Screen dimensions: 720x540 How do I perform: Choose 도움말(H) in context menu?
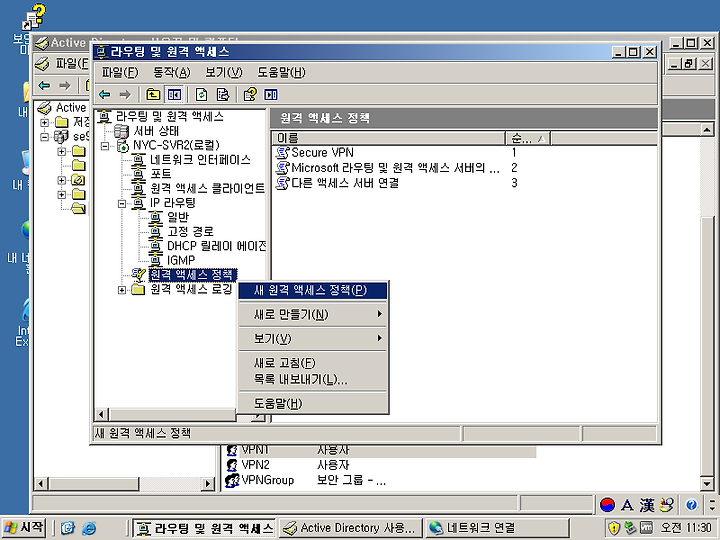pos(313,403)
